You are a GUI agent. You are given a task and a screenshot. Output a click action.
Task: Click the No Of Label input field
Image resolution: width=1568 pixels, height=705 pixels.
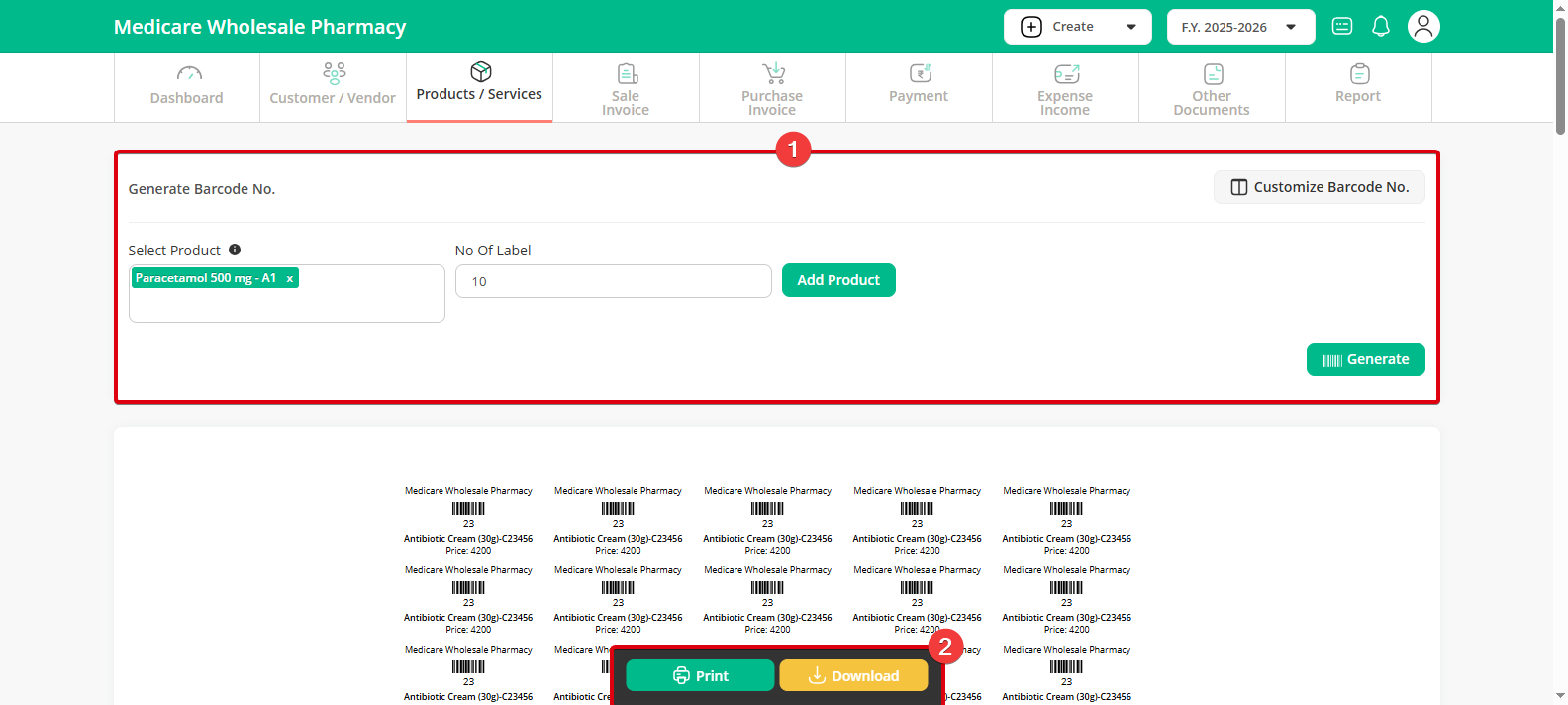coord(613,281)
